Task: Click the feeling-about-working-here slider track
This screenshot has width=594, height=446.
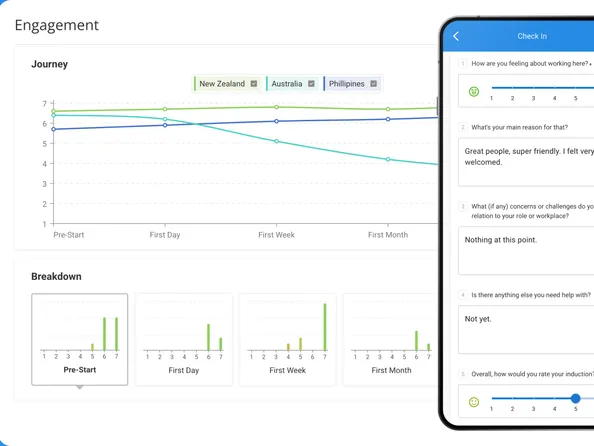Action: [542, 88]
